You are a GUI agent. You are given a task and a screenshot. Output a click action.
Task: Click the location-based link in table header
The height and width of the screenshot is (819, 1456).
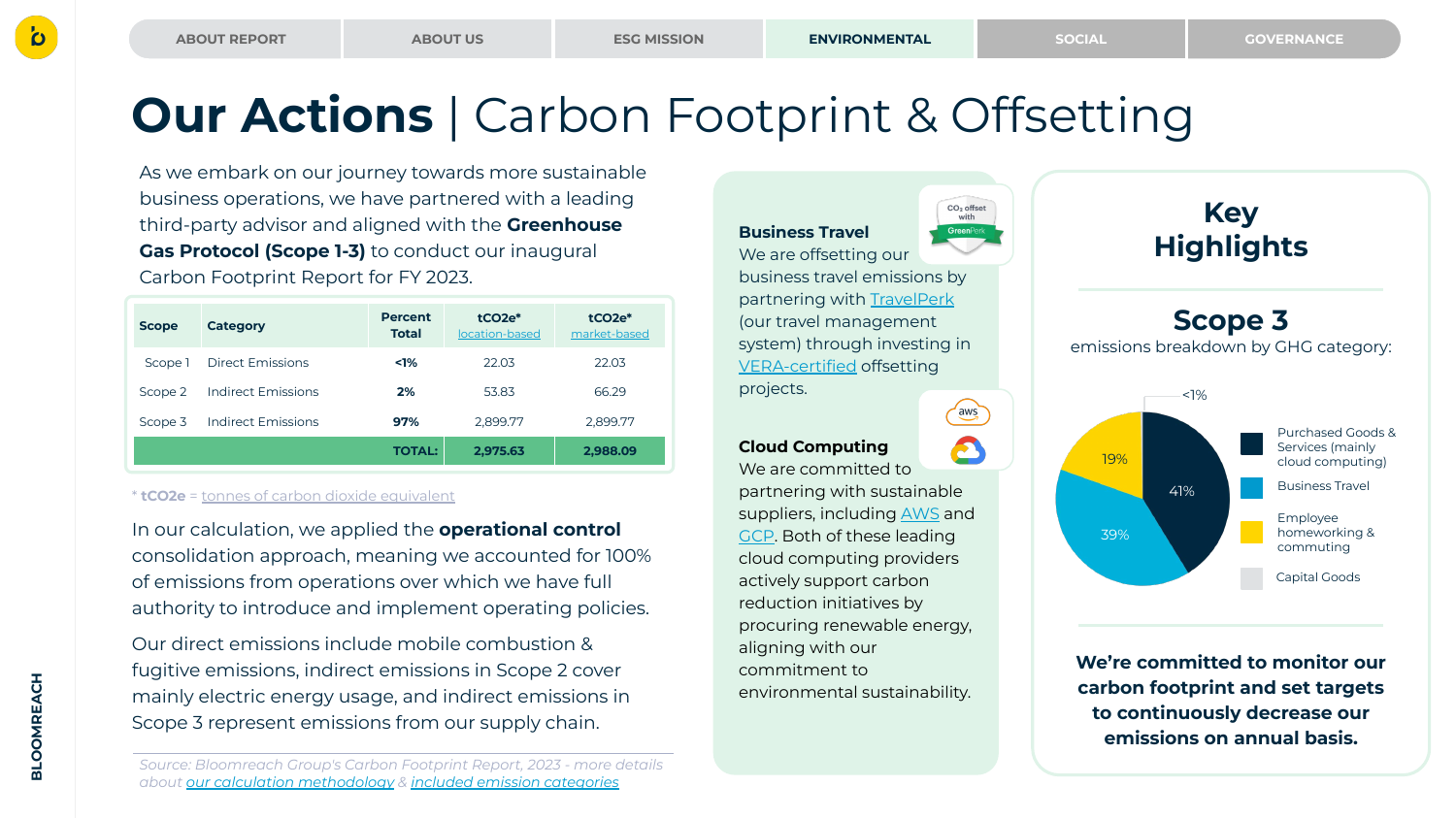point(499,334)
